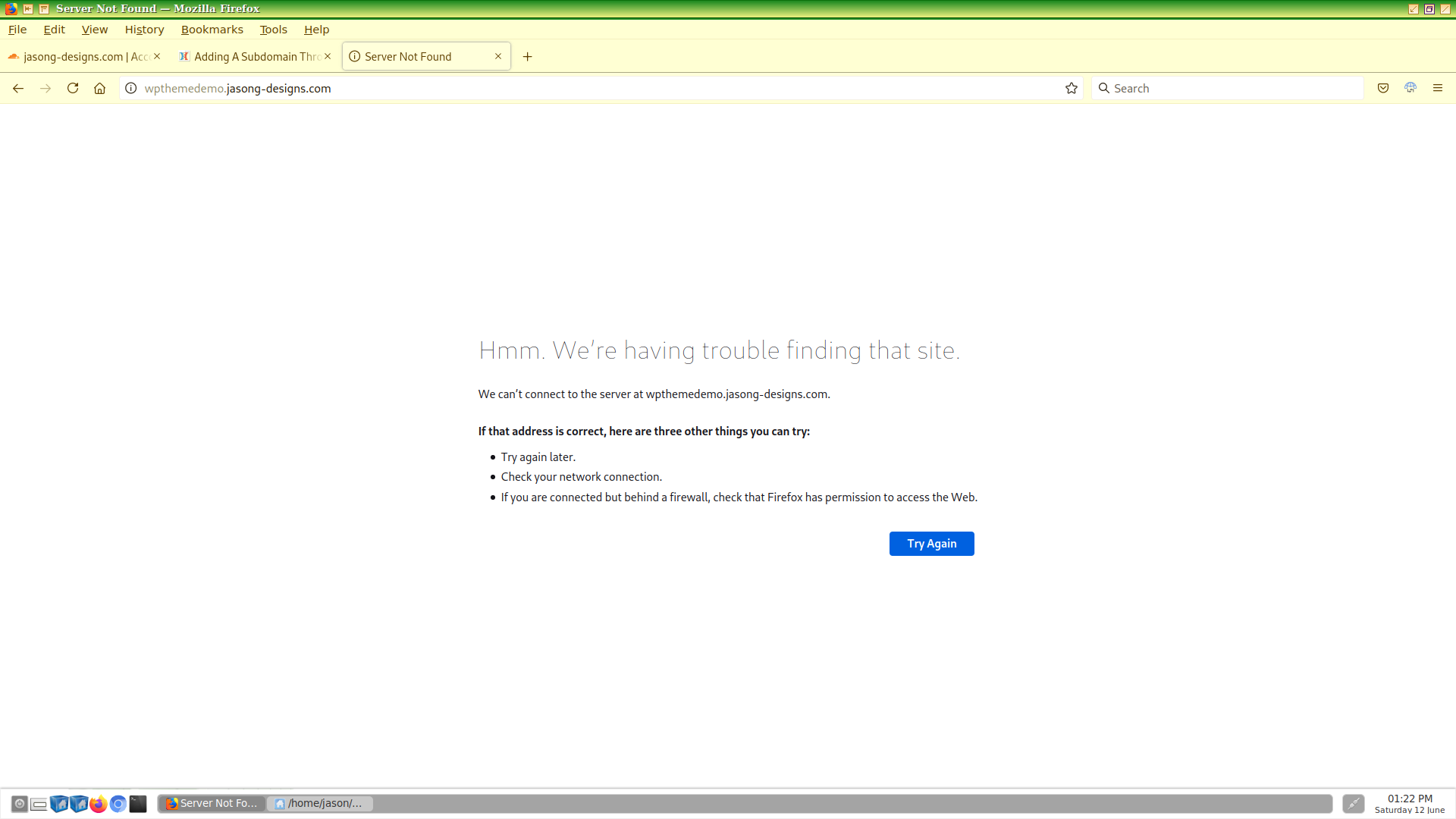
Task: Click 'Check your network connection.' text
Action: click(581, 477)
